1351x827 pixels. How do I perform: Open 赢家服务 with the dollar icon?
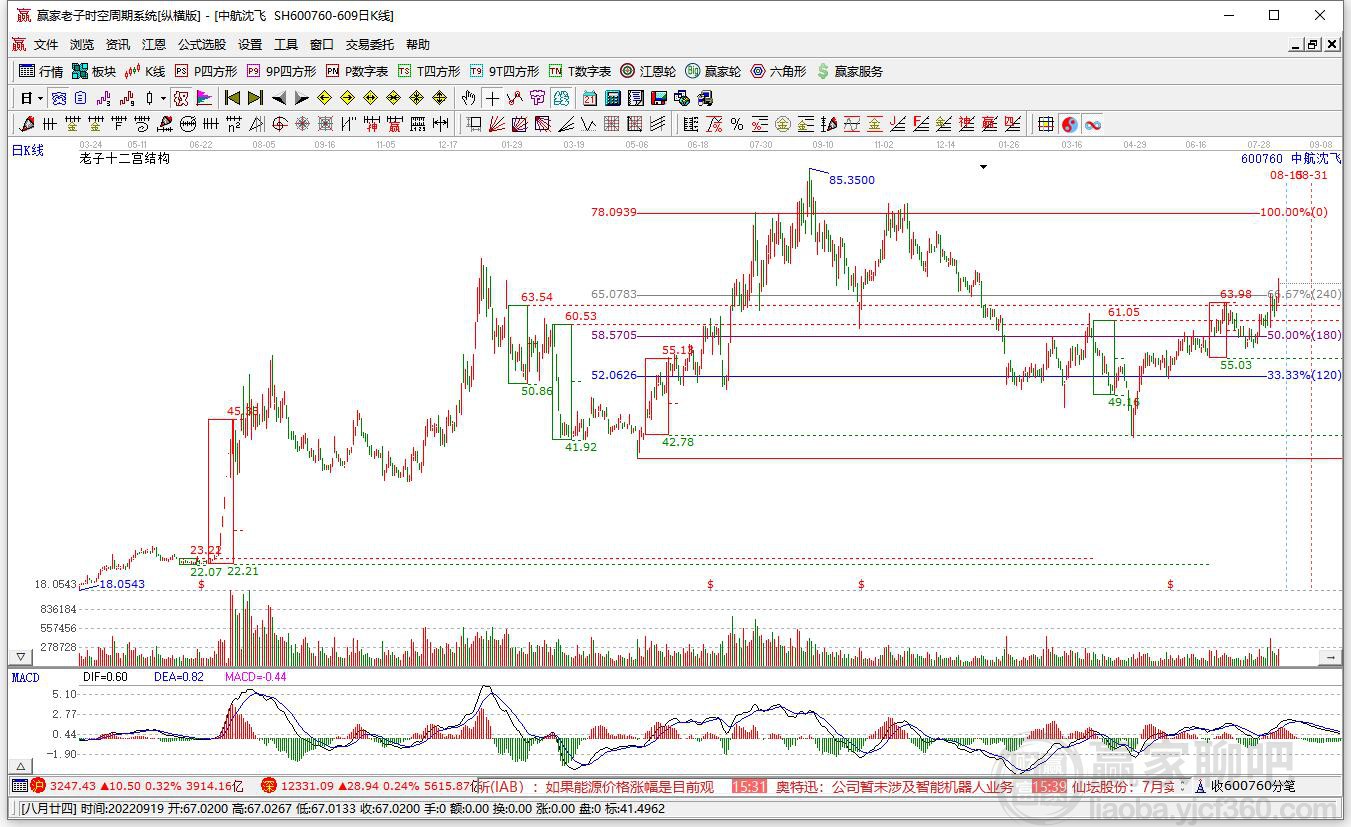850,71
